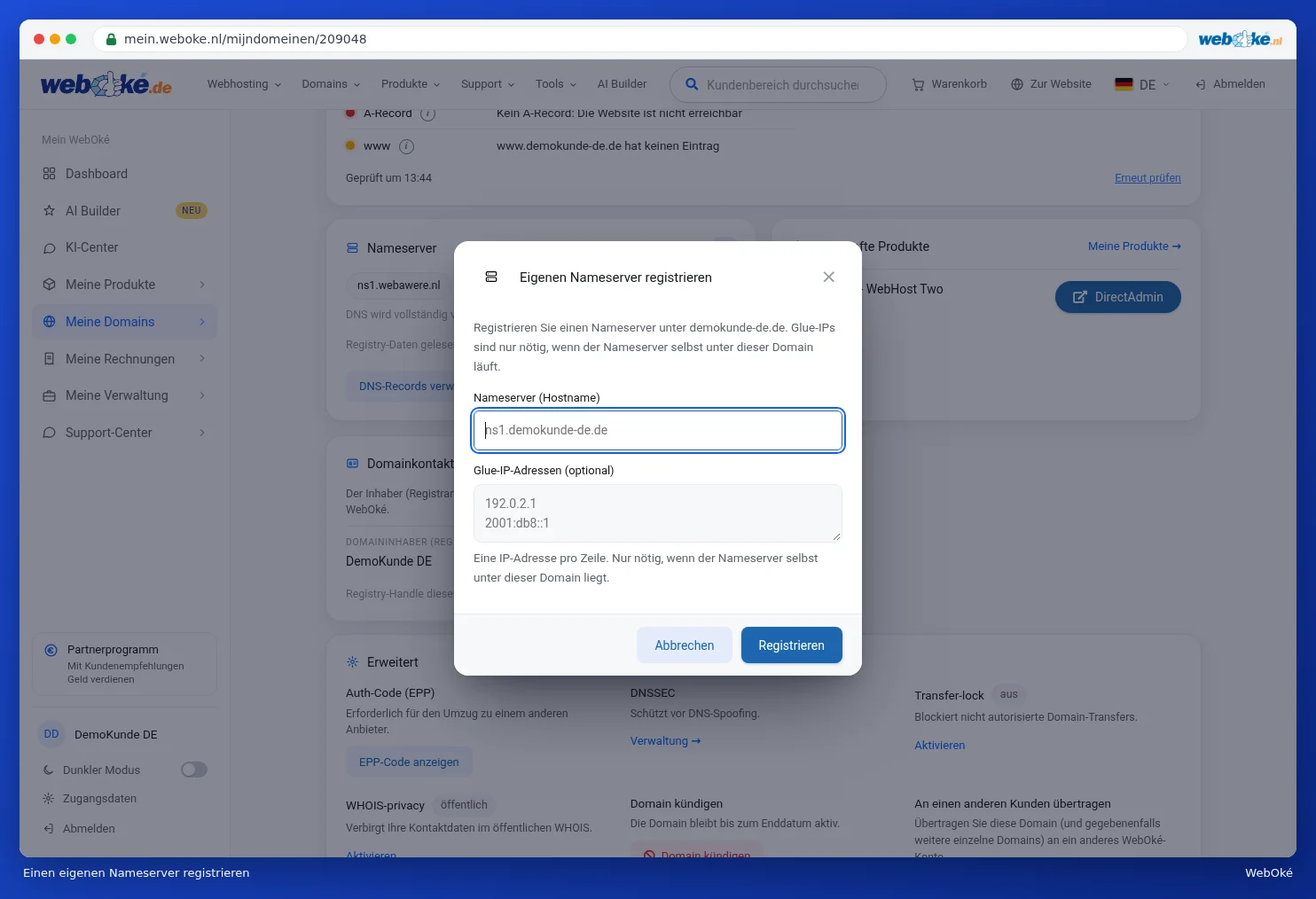Open the Warenkorb cart icon
Image resolution: width=1316 pixels, height=899 pixels.
point(918,84)
